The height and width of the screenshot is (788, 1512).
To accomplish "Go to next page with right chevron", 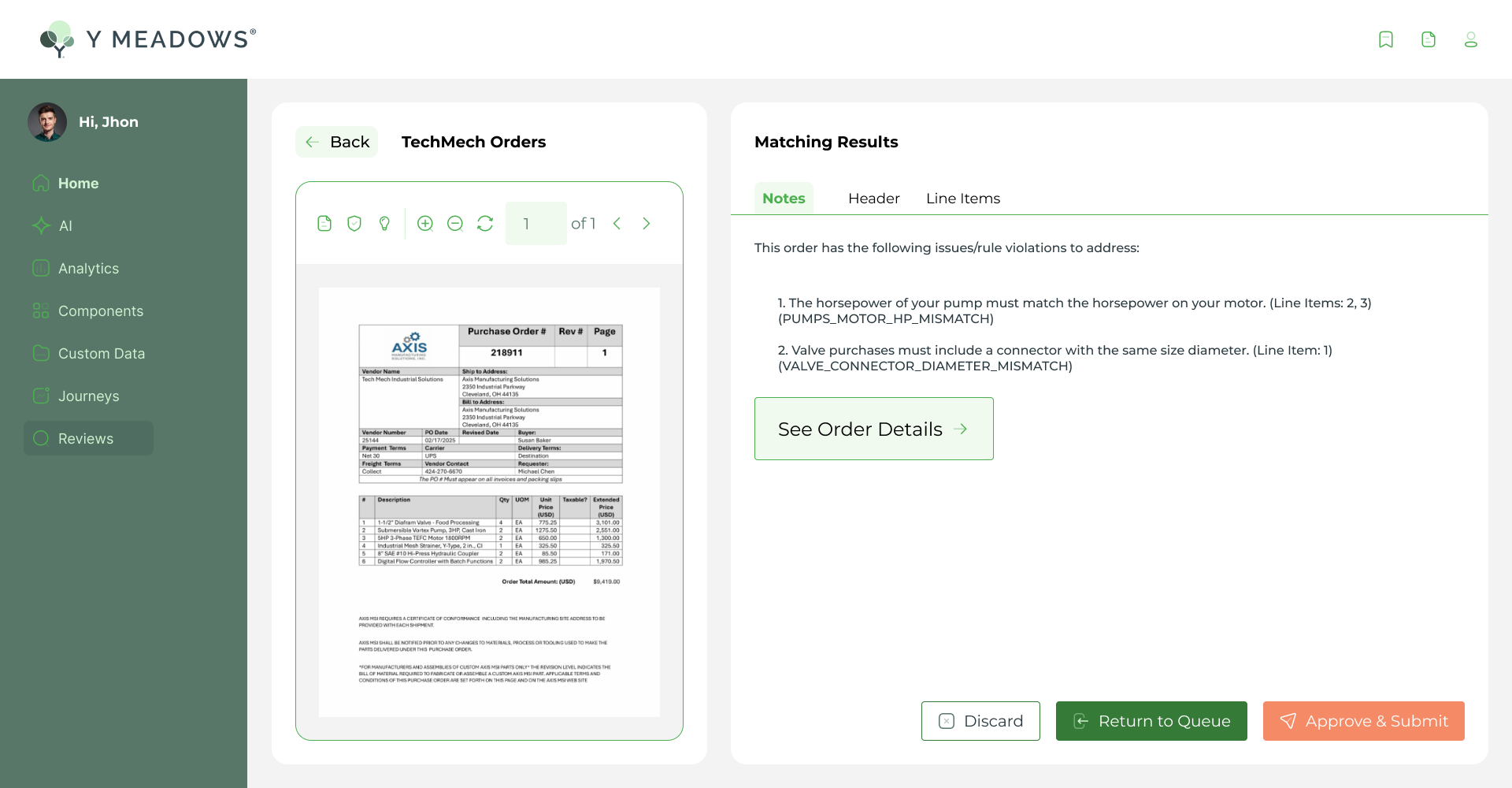I will point(647,224).
